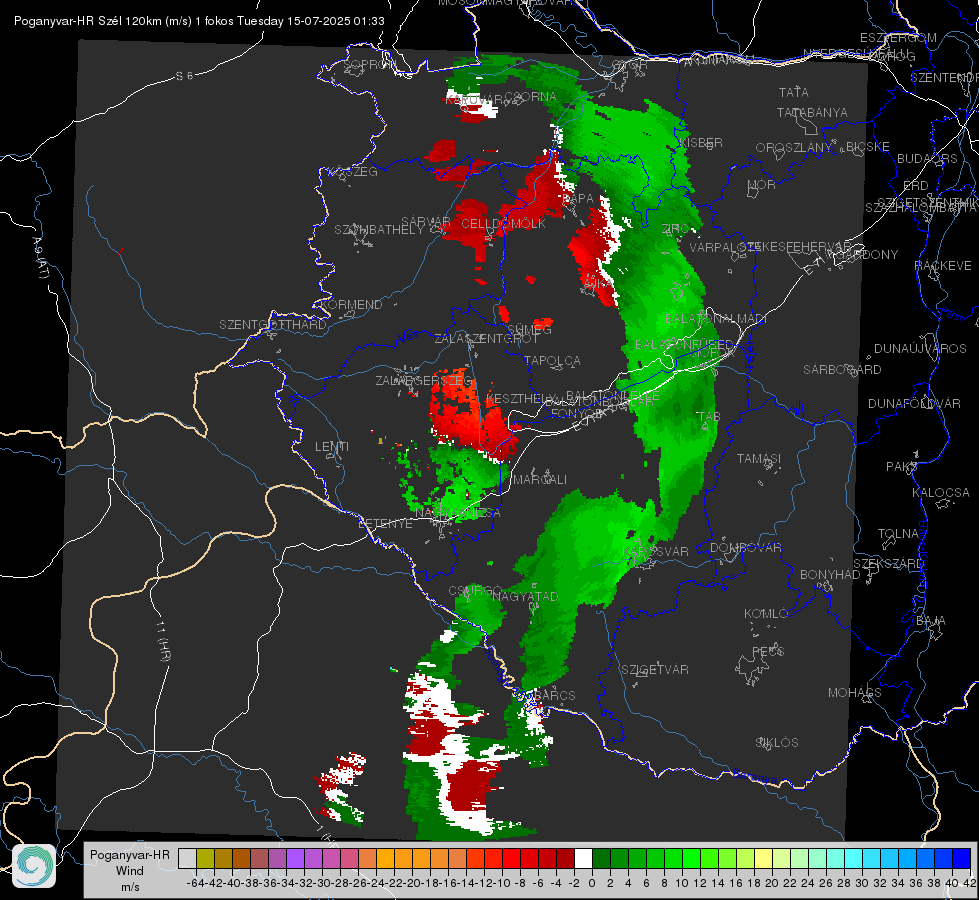The image size is (979, 900).
Task: Click the SZEKSZARD label
Action: point(888,564)
